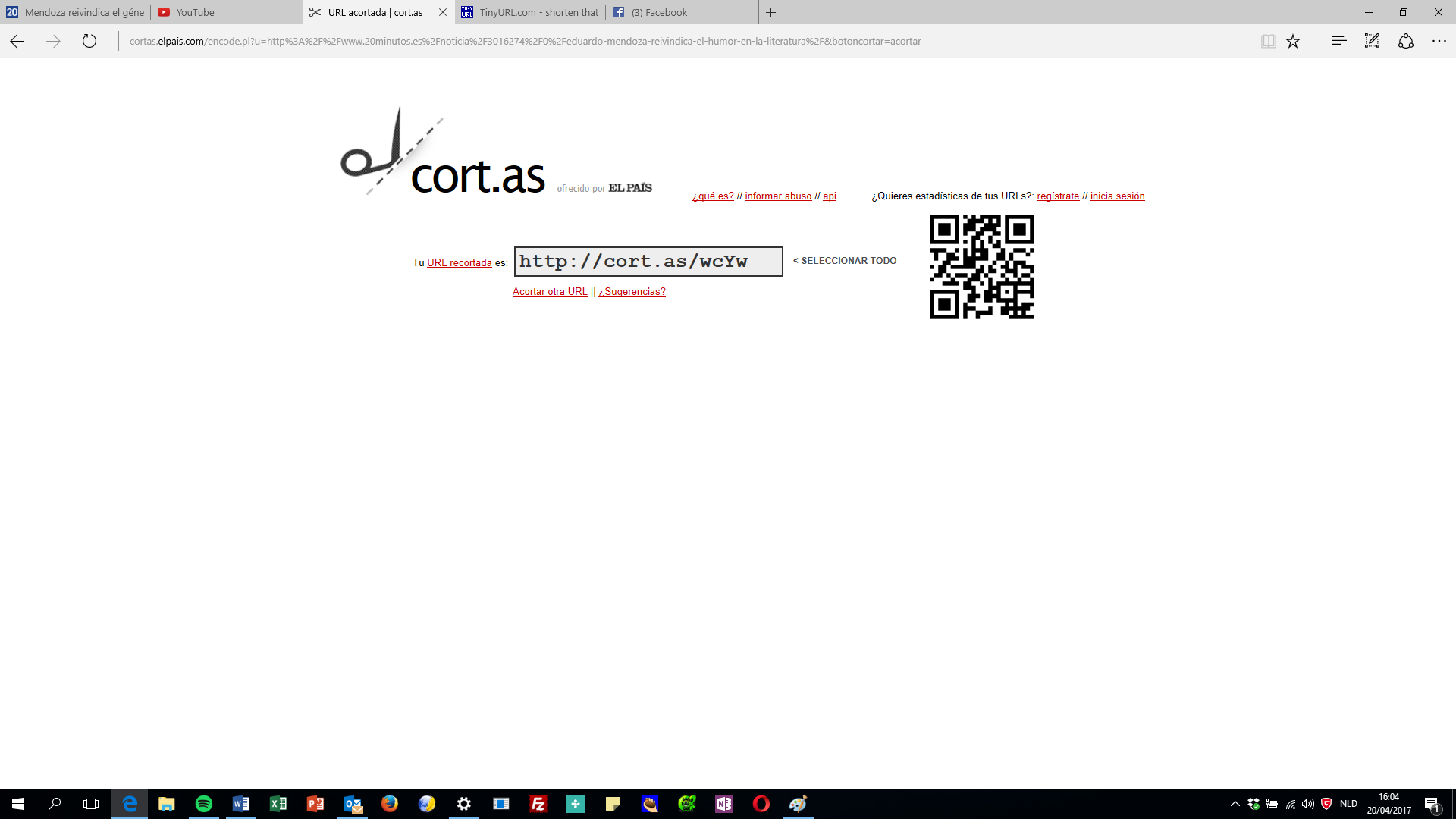Show hidden system tray icons chevron
The width and height of the screenshot is (1456, 819).
pos(1235,804)
